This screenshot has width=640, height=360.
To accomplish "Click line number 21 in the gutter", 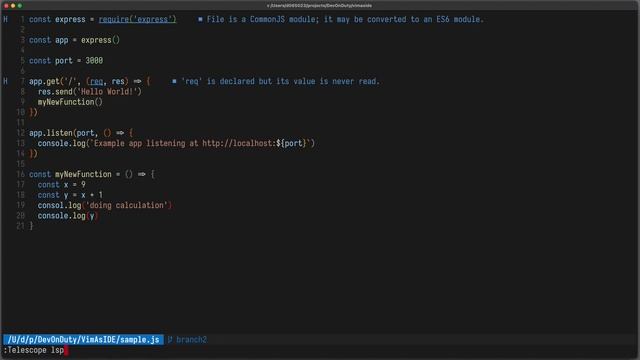I will coord(20,226).
